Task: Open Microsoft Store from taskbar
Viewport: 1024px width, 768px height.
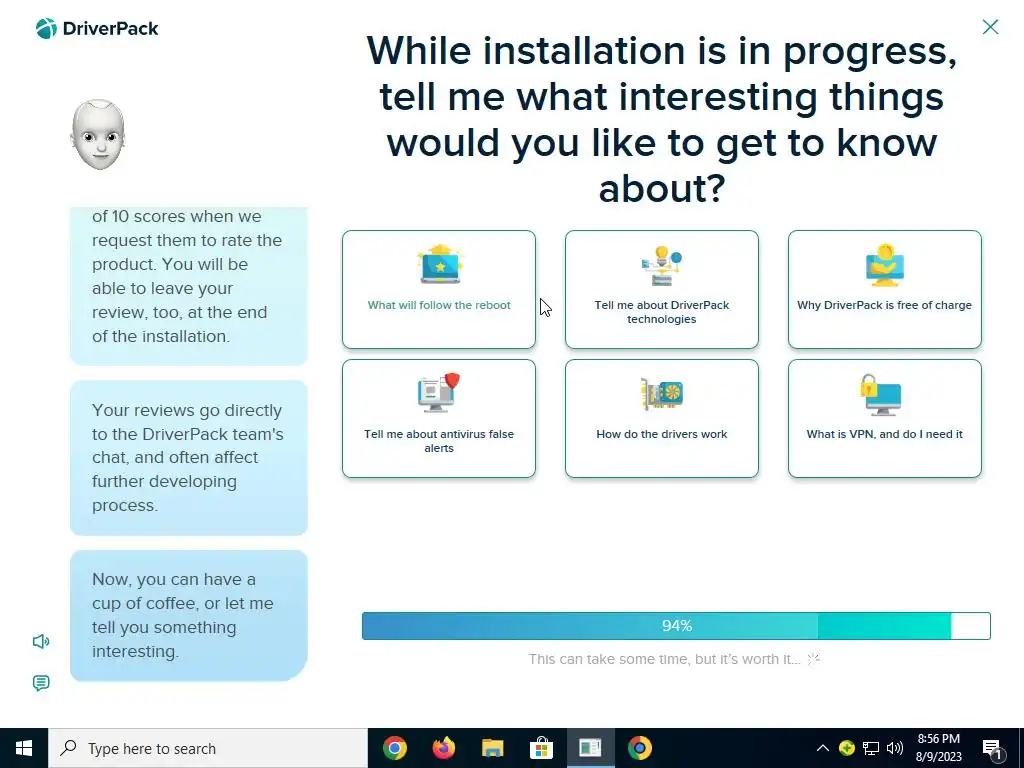Action: pos(541,748)
